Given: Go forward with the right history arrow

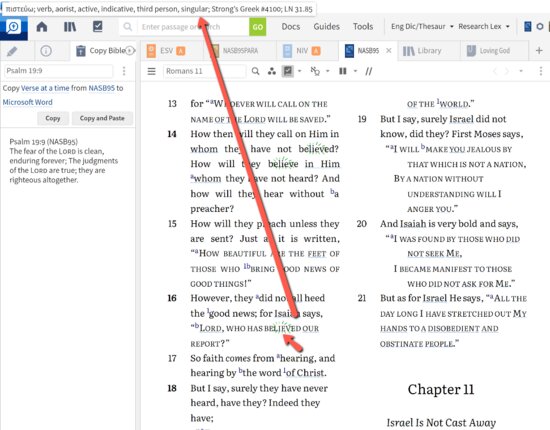Looking at the screenshot, I should (507, 71).
